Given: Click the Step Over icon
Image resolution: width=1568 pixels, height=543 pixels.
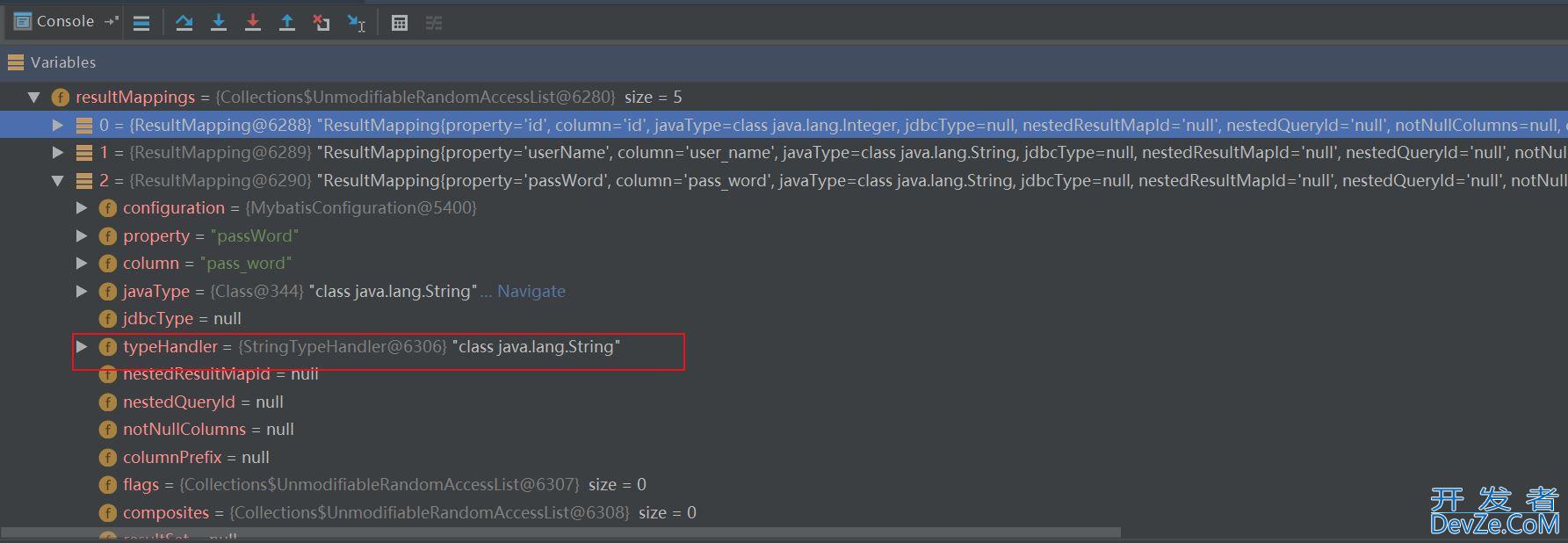Looking at the screenshot, I should coord(184,23).
